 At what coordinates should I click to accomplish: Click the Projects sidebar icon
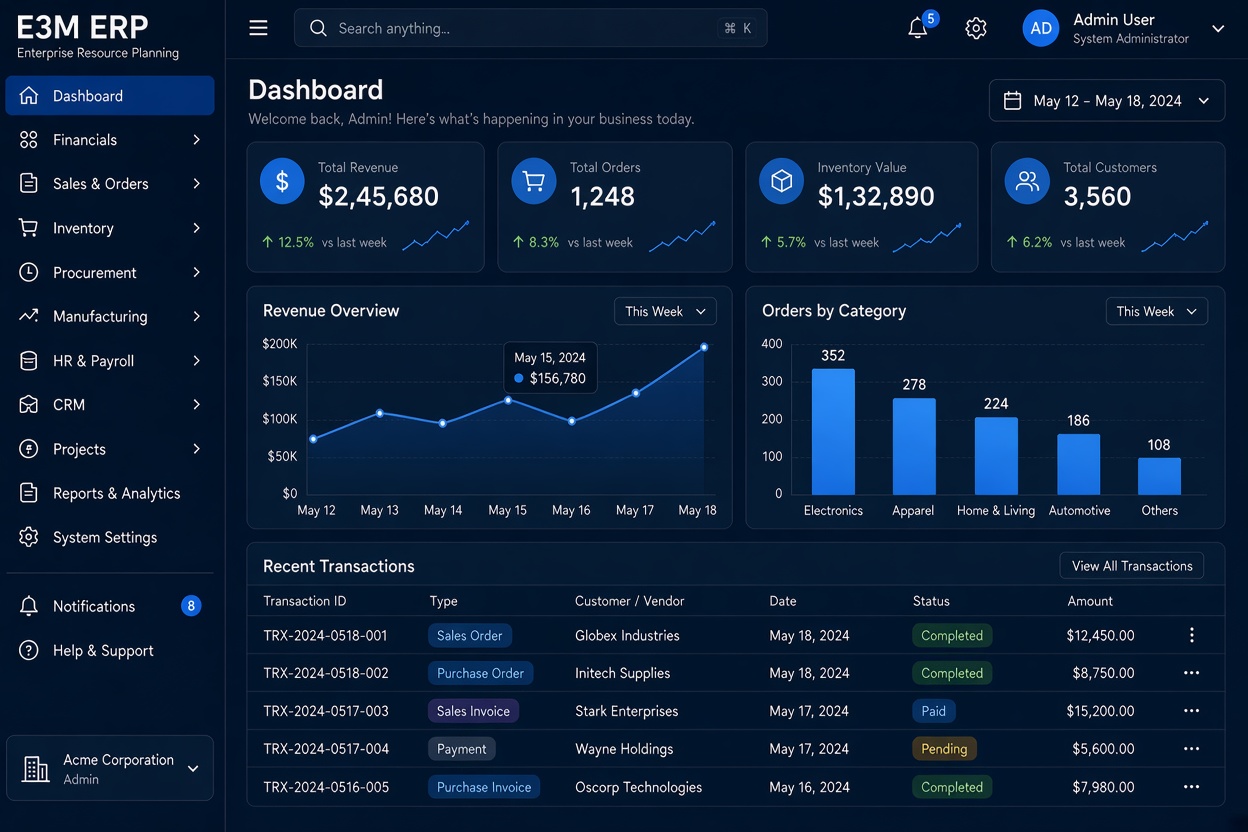tap(29, 449)
